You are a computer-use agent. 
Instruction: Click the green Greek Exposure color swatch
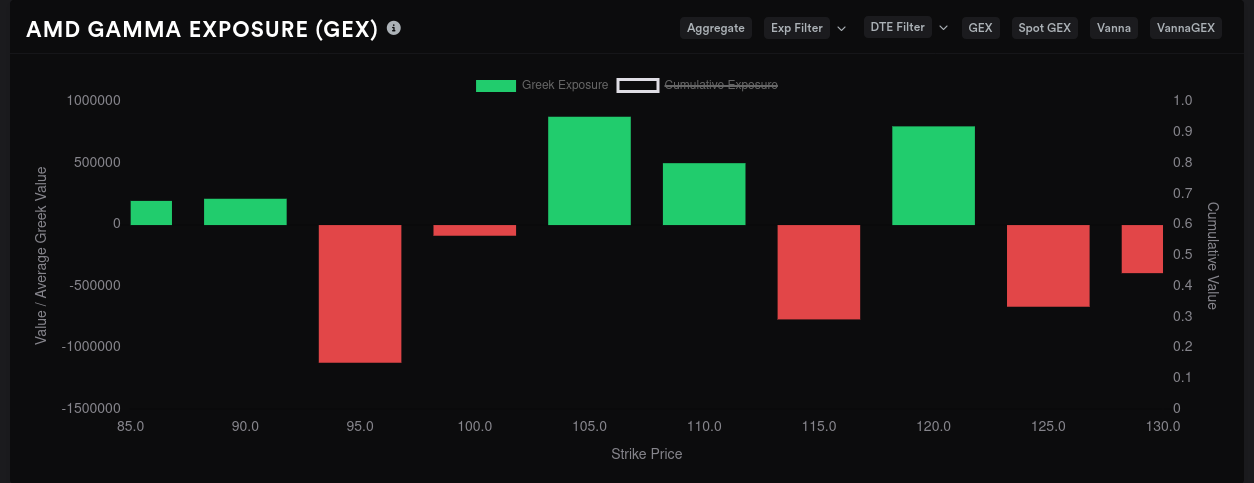coord(496,85)
